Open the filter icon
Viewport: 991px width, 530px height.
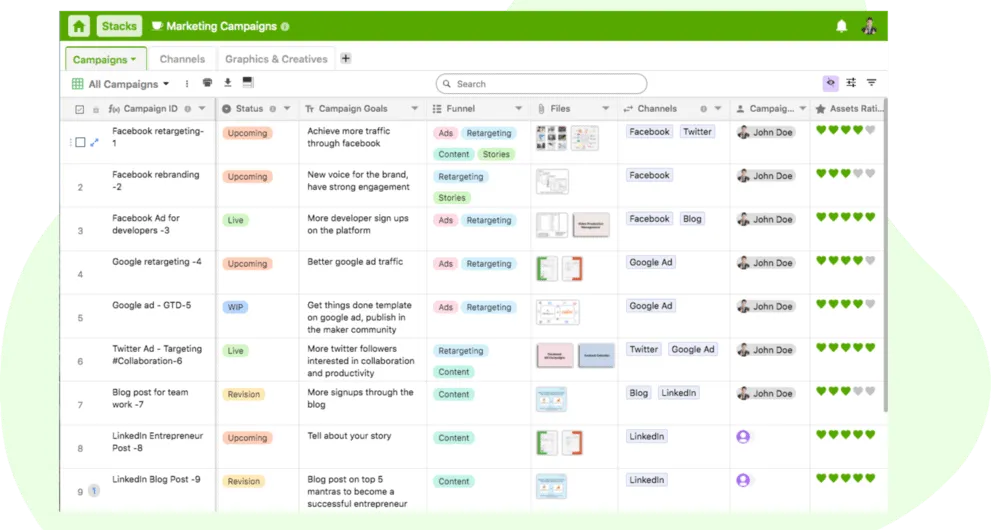click(872, 83)
